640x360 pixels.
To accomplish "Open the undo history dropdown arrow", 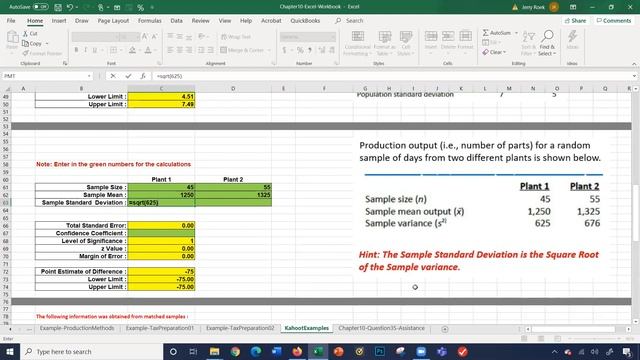I will tap(77, 7).
